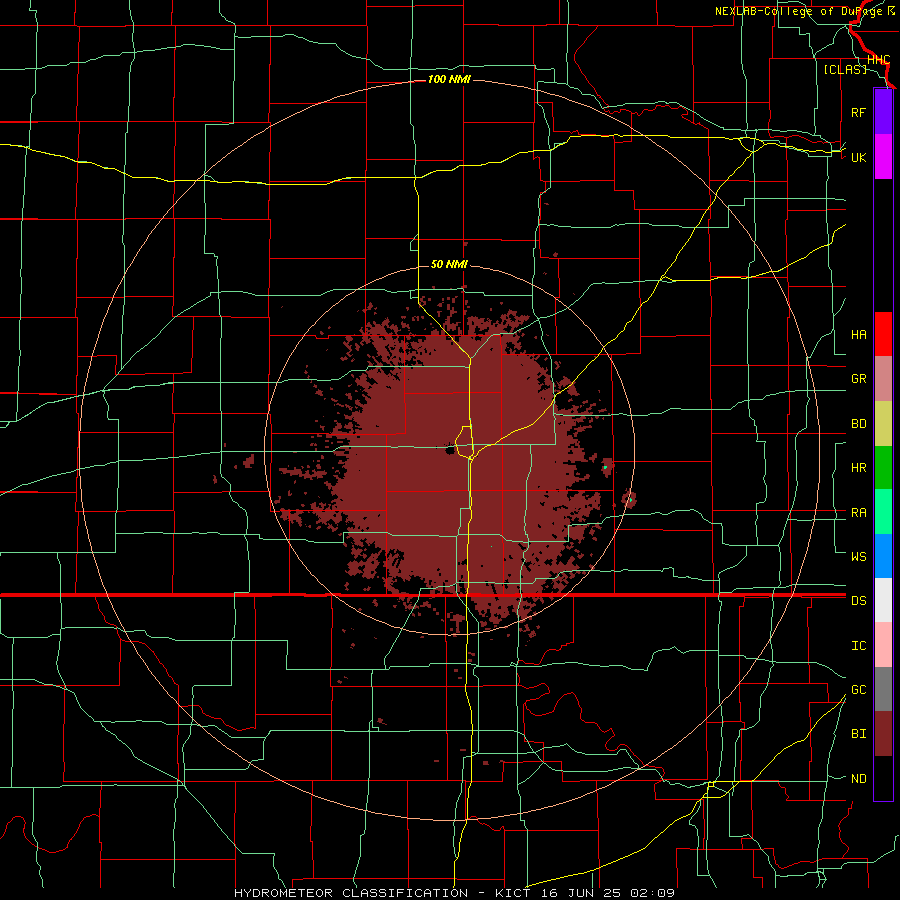Select the BD yellow legend swatch

(x=883, y=424)
